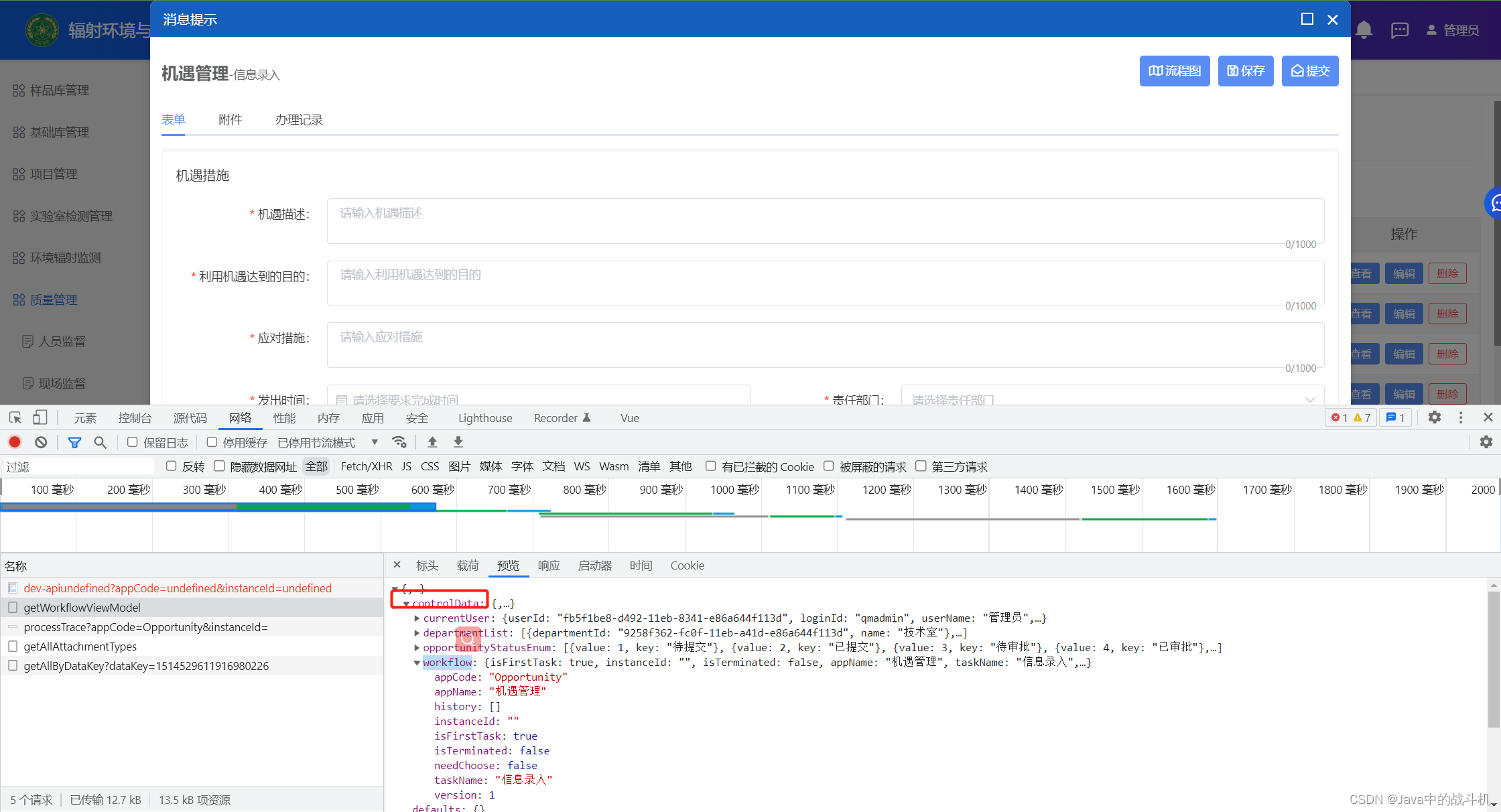Click the record network log red icon

click(15, 442)
